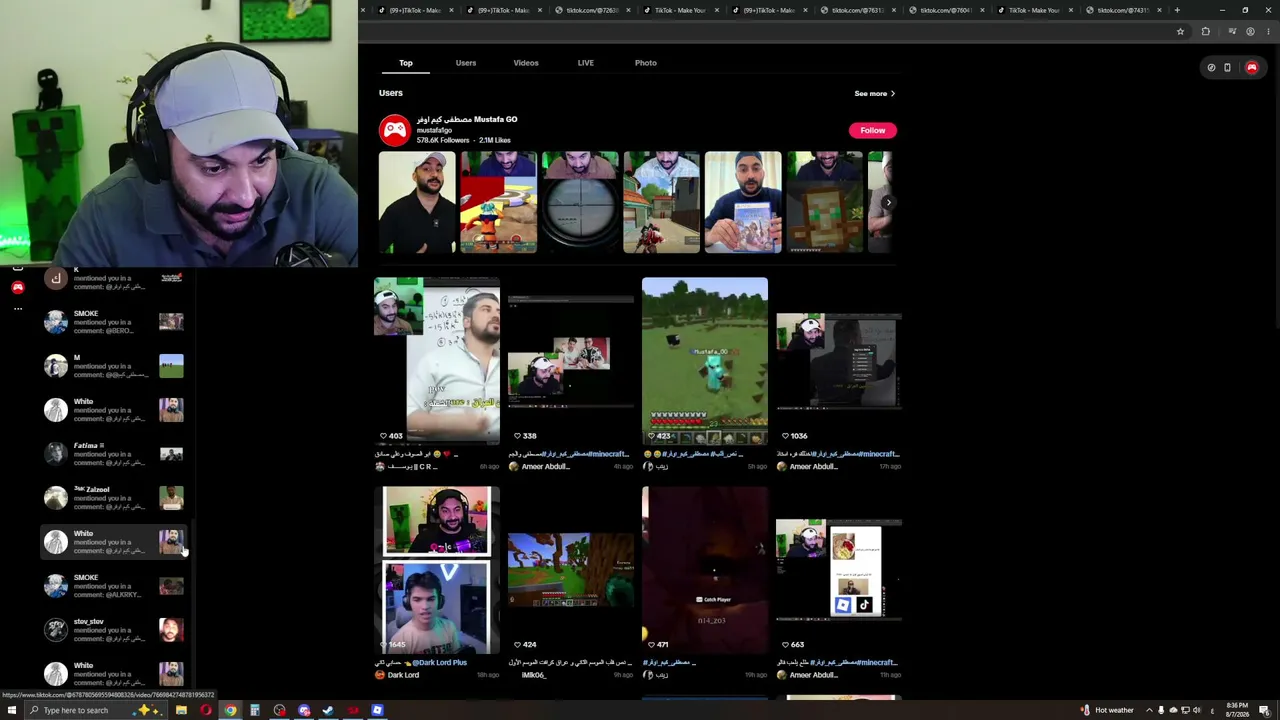Open the dark Catch Player video with 471 likes

[x=705, y=570]
